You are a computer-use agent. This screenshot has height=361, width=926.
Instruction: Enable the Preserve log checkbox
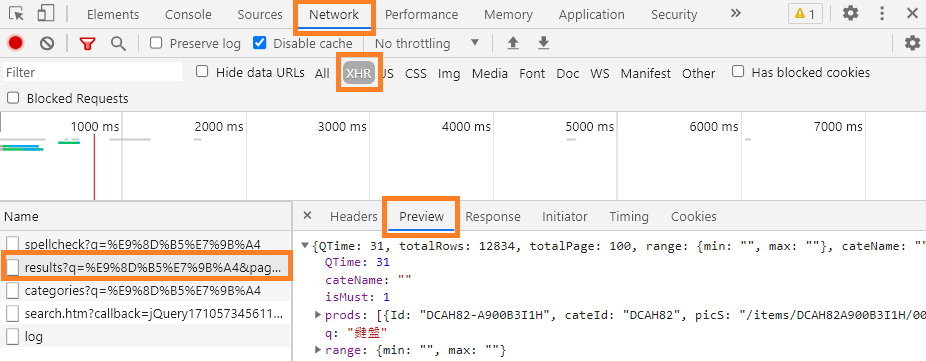tap(156, 43)
